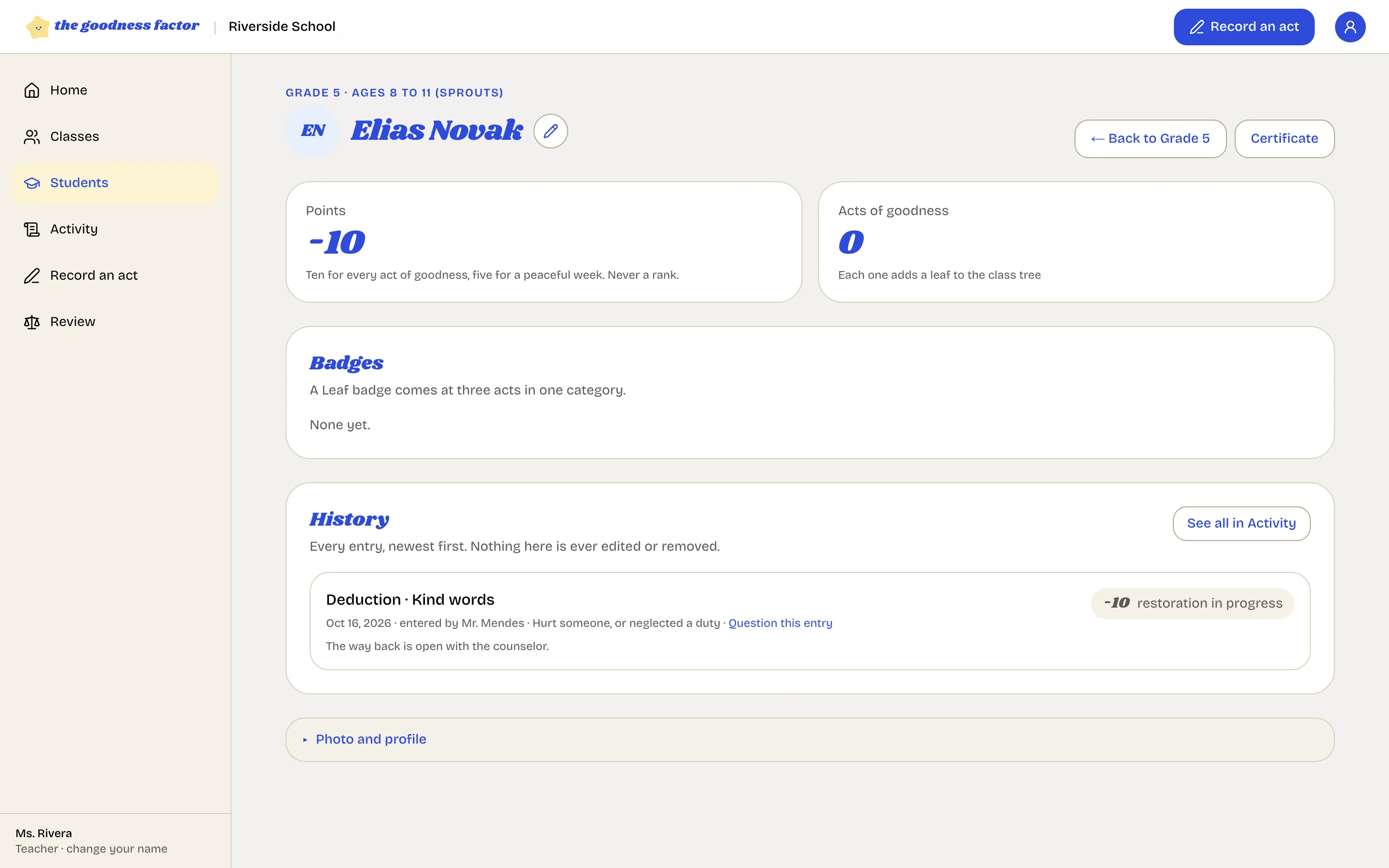Edit student name with pencil icon
This screenshot has height=868, width=1389.
[550, 131]
